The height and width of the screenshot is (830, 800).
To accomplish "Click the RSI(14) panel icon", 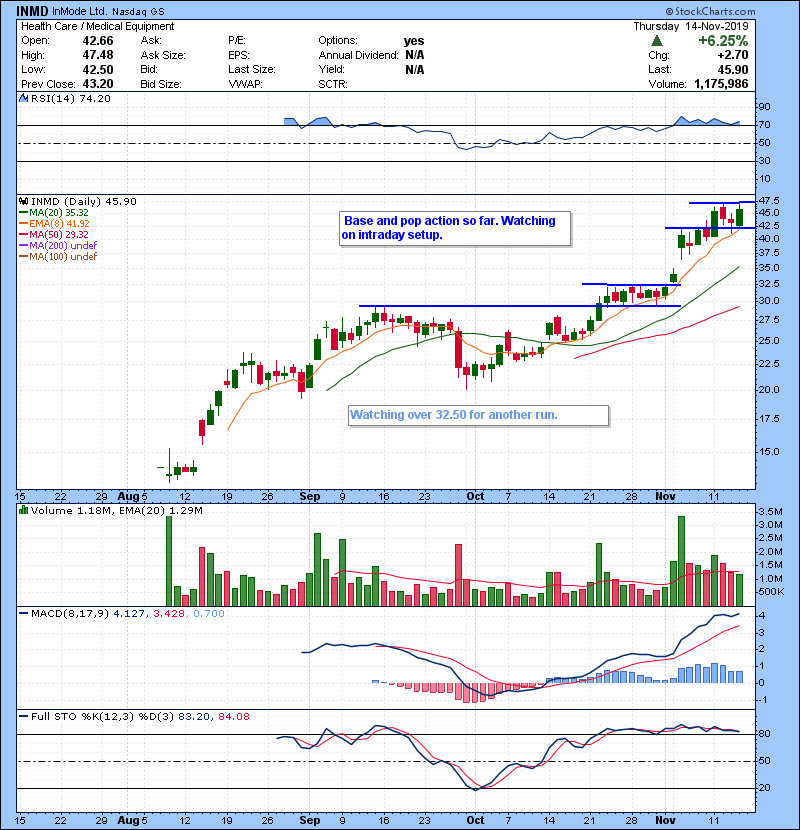I will click(23, 98).
